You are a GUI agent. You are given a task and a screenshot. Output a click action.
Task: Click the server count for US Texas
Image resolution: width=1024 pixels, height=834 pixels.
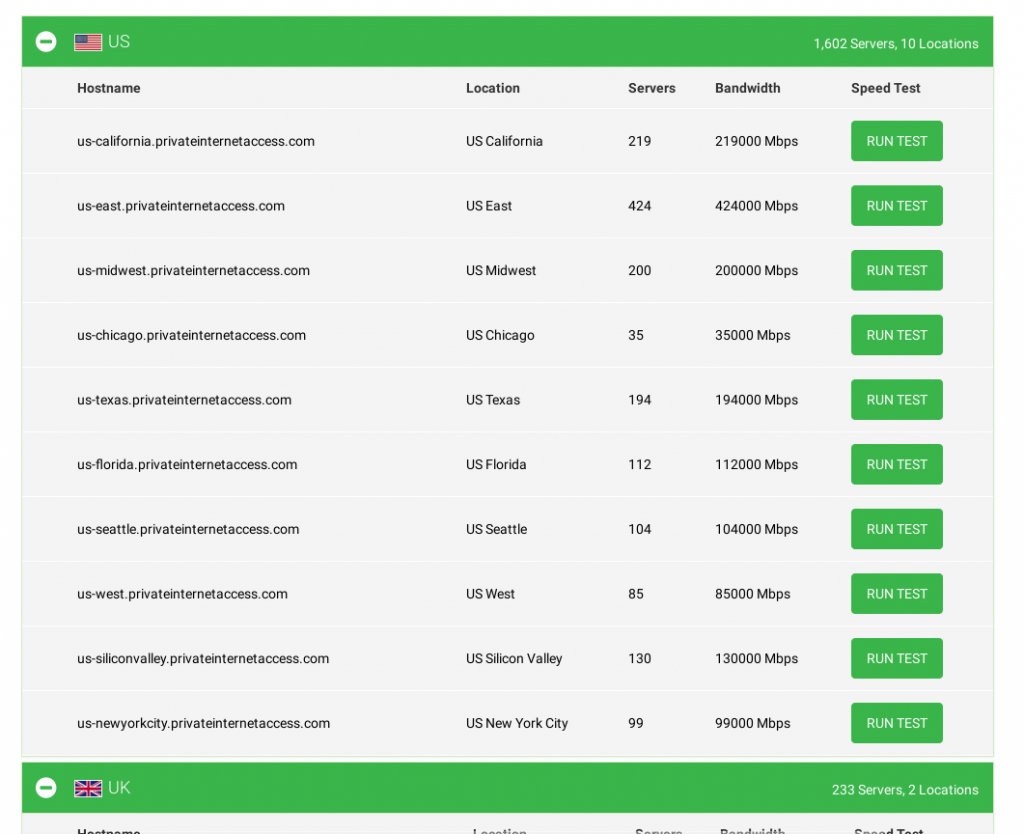coord(640,400)
